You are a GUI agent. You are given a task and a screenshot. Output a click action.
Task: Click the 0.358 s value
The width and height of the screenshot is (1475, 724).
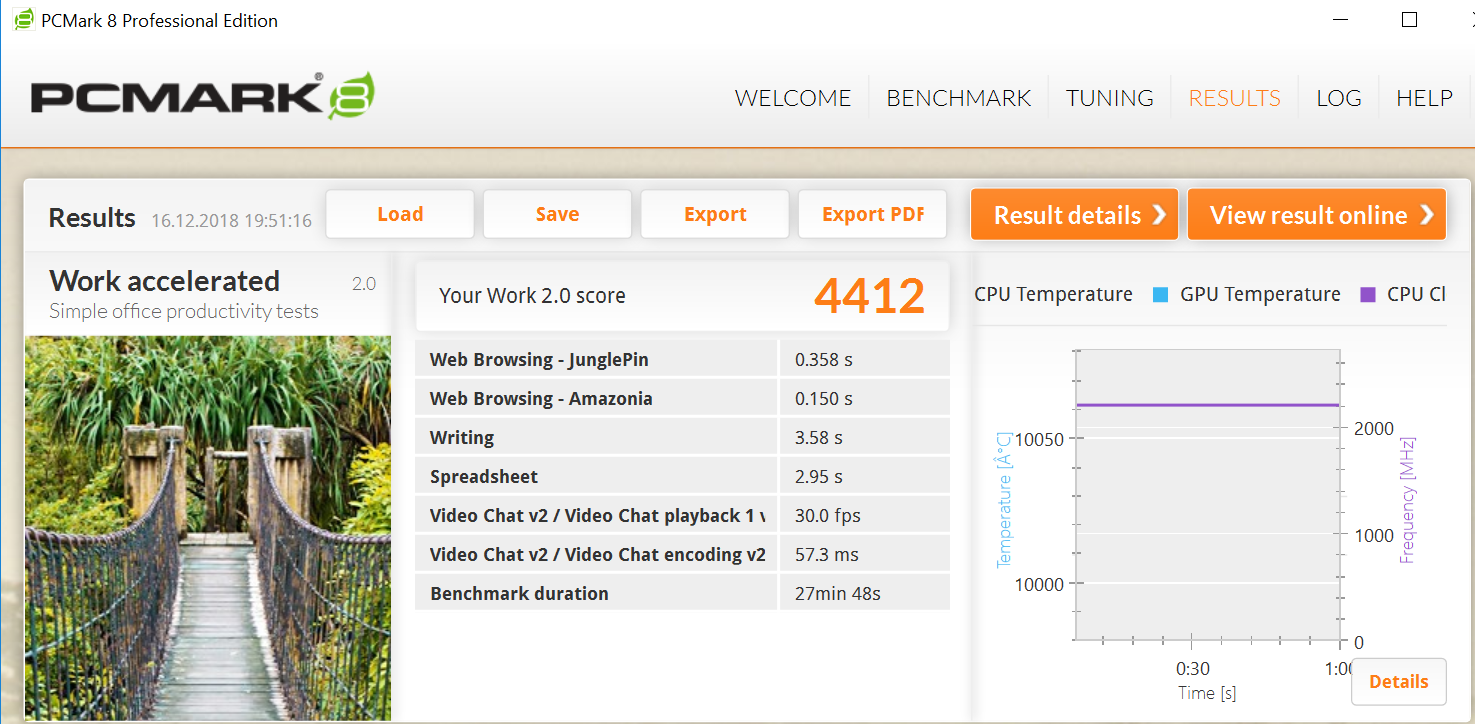[824, 360]
